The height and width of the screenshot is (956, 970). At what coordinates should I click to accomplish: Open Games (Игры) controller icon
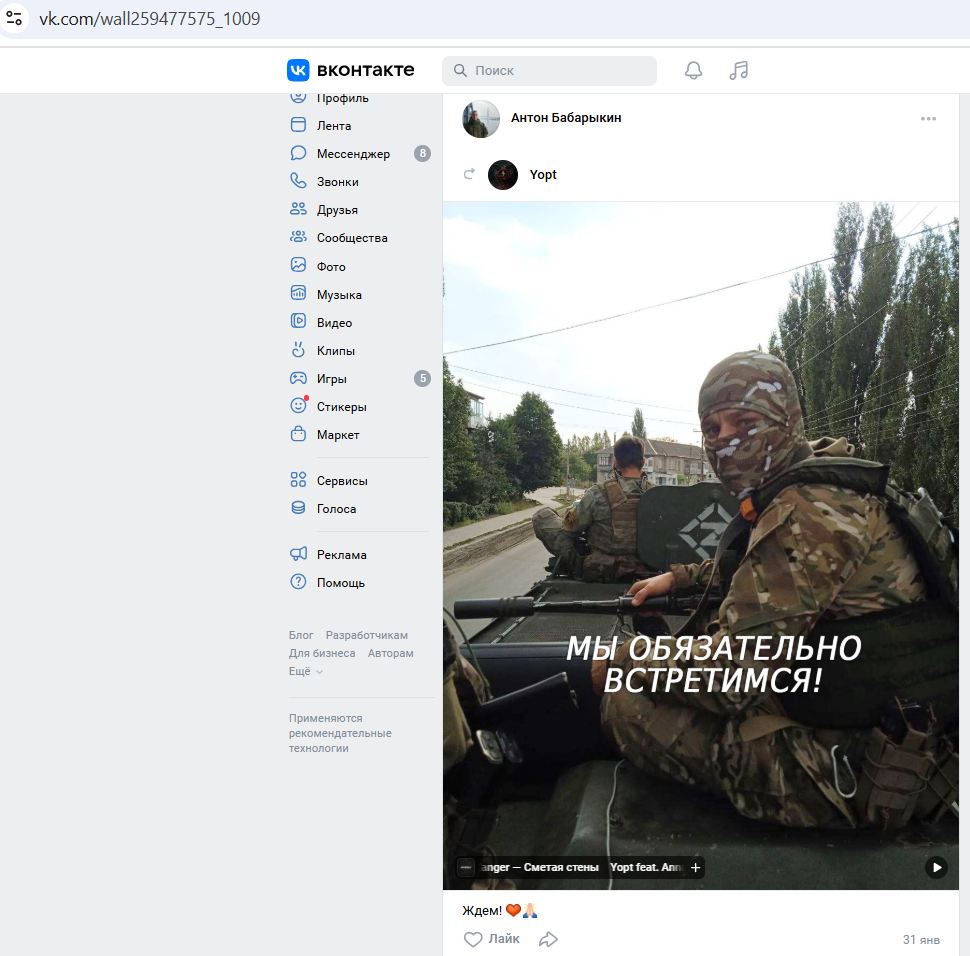[x=298, y=379]
